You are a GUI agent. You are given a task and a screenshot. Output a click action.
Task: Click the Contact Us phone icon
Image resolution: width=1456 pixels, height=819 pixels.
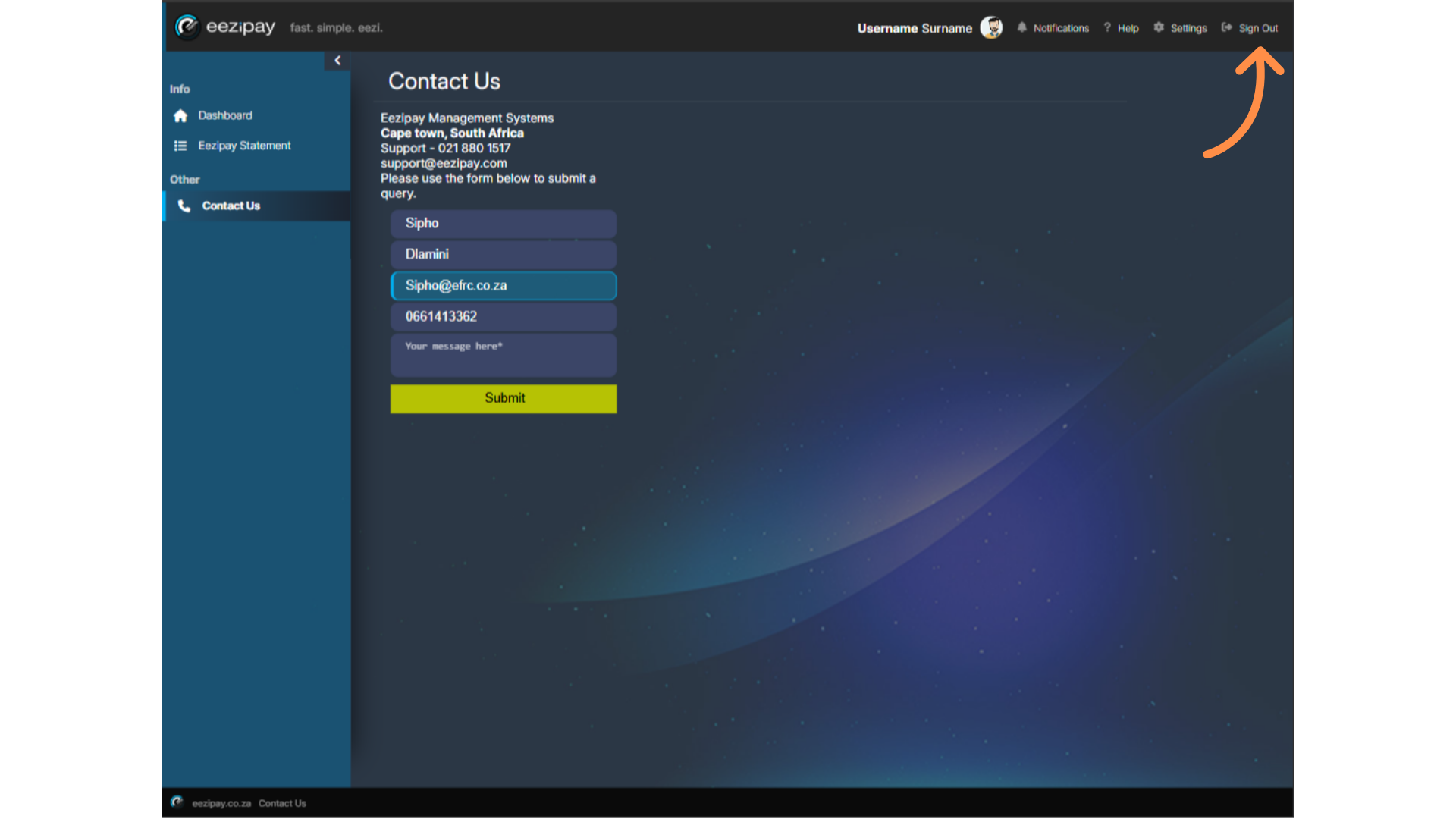(184, 206)
